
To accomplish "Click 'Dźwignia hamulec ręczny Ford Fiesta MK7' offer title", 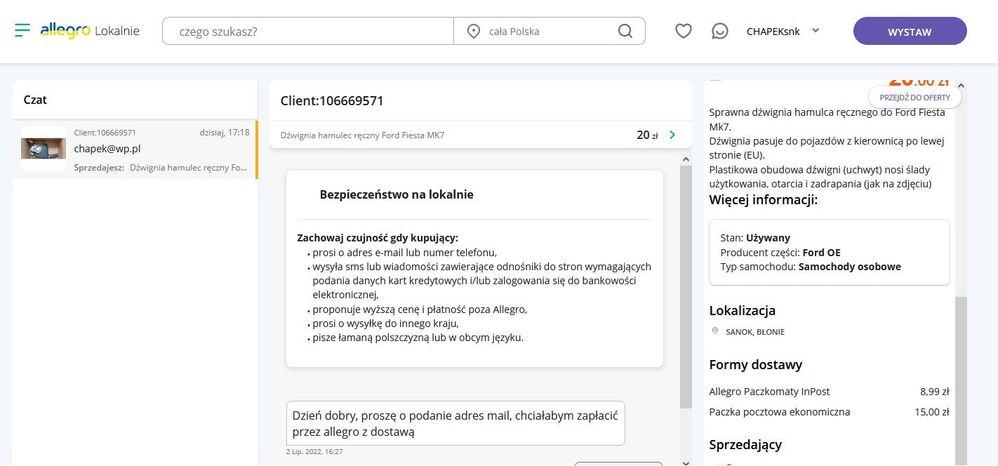I will pos(362,135).
